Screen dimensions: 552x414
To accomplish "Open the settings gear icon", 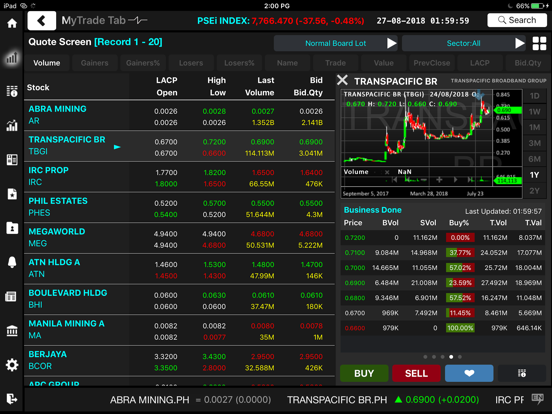I will (12, 365).
